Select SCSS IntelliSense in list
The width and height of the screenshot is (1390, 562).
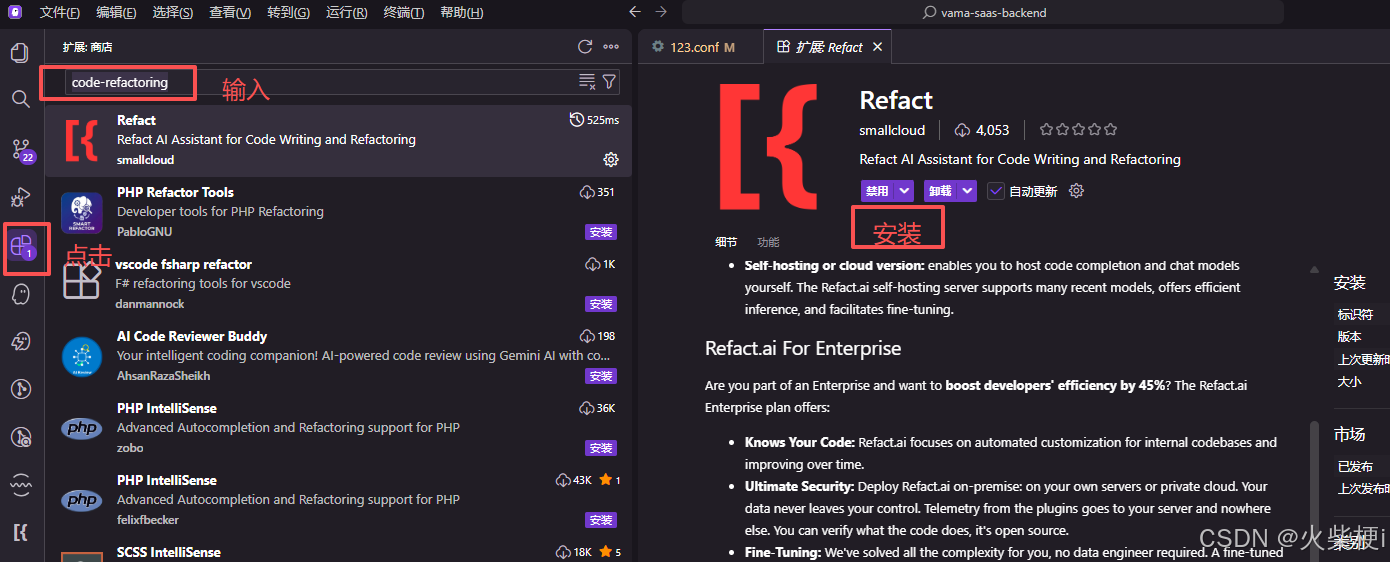click(x=338, y=552)
